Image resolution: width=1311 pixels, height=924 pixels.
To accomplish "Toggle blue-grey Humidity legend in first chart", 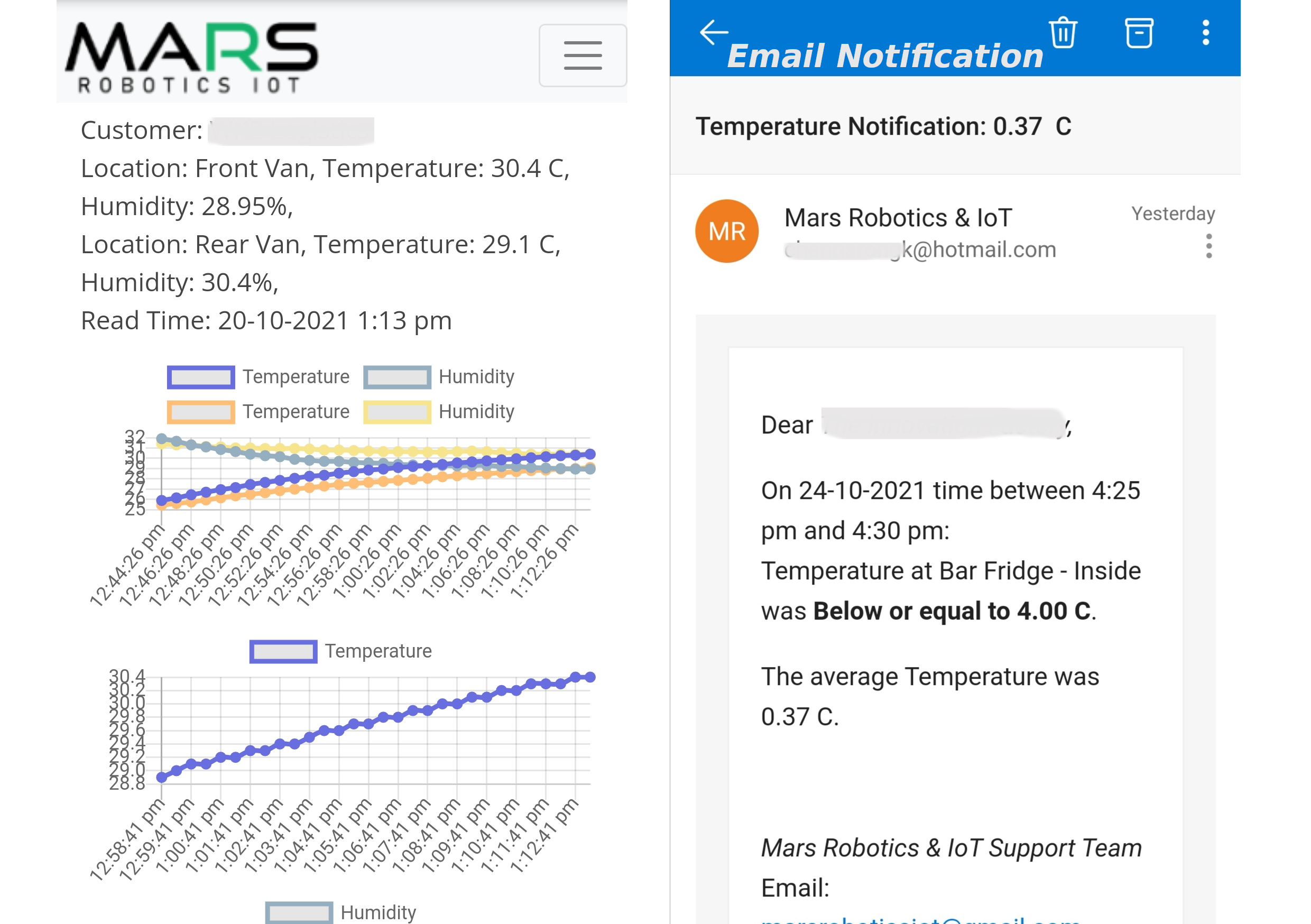I will [439, 377].
